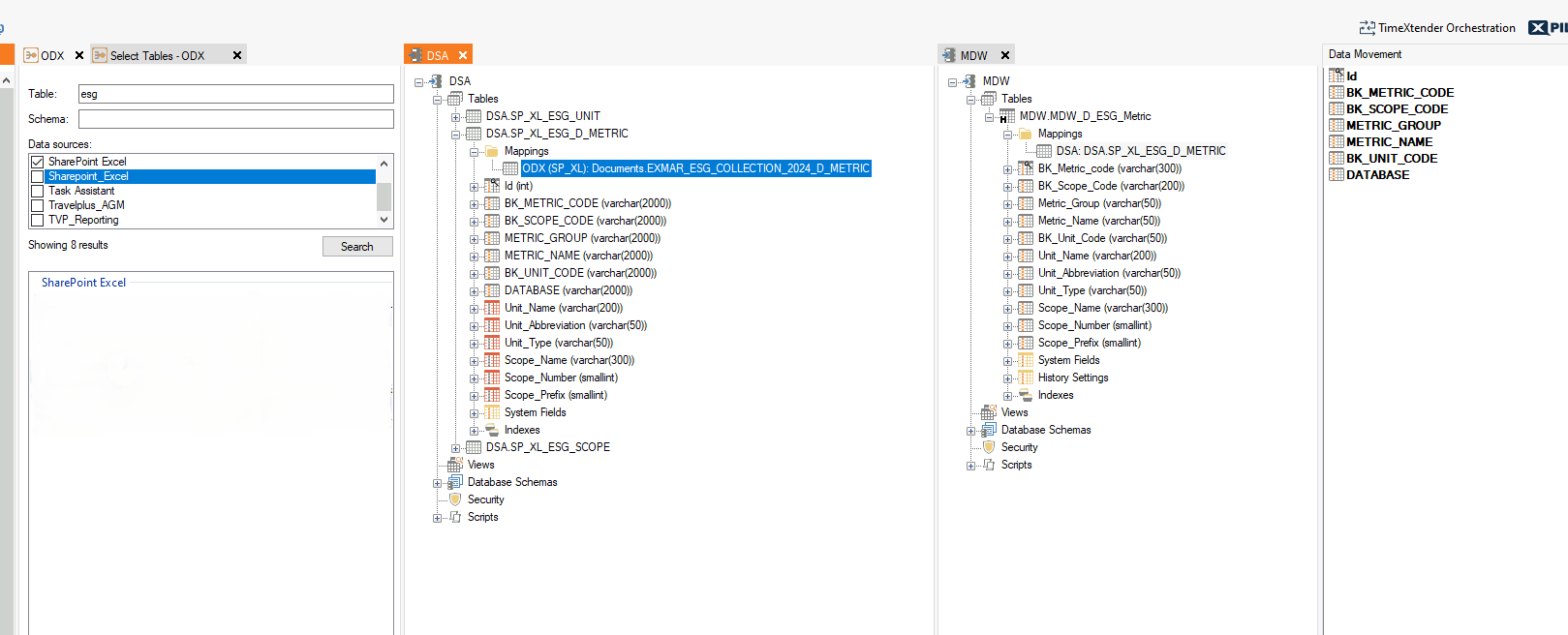Switch to the ODX tab

point(52,55)
